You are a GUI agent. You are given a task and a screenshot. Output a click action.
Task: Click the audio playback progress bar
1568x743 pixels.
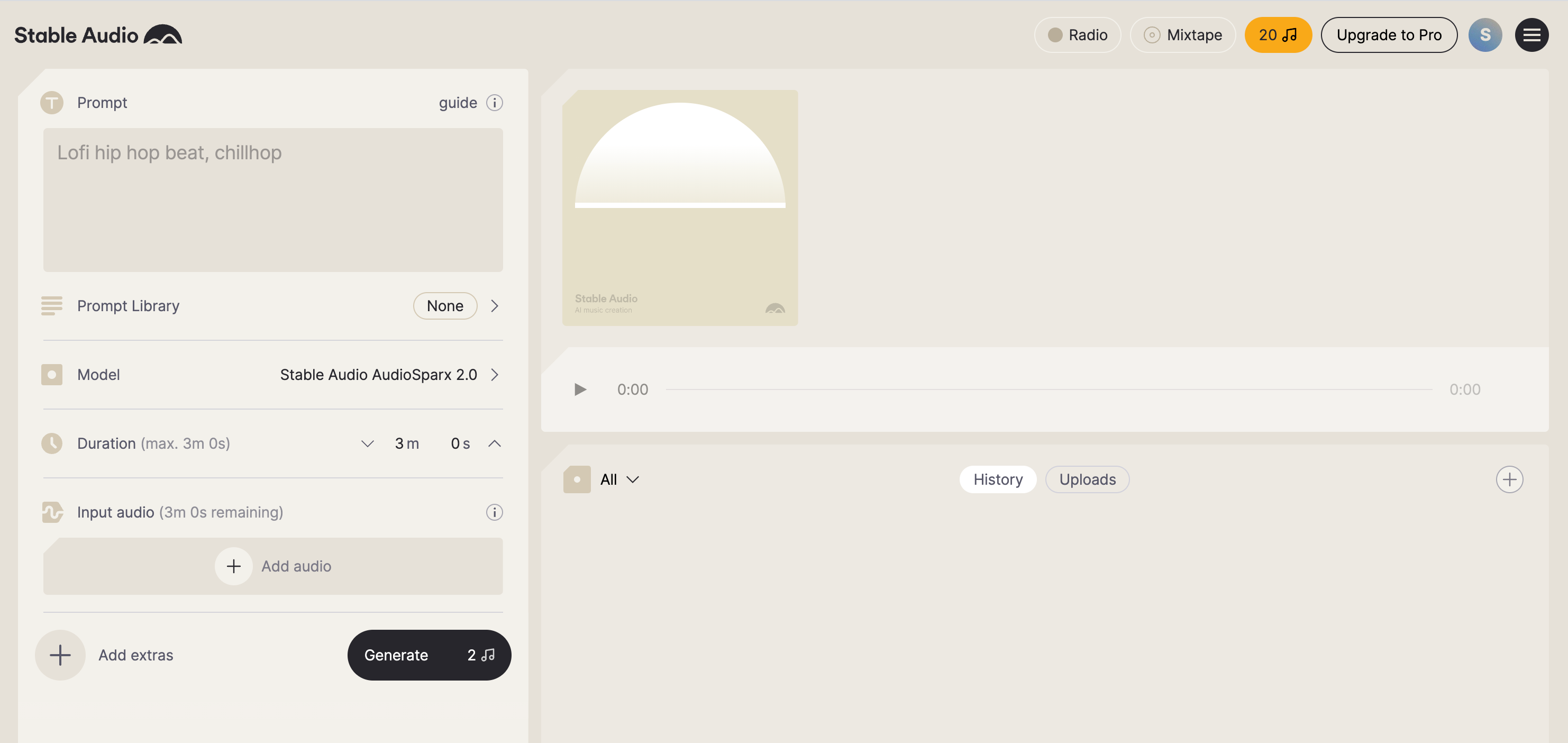point(1048,389)
